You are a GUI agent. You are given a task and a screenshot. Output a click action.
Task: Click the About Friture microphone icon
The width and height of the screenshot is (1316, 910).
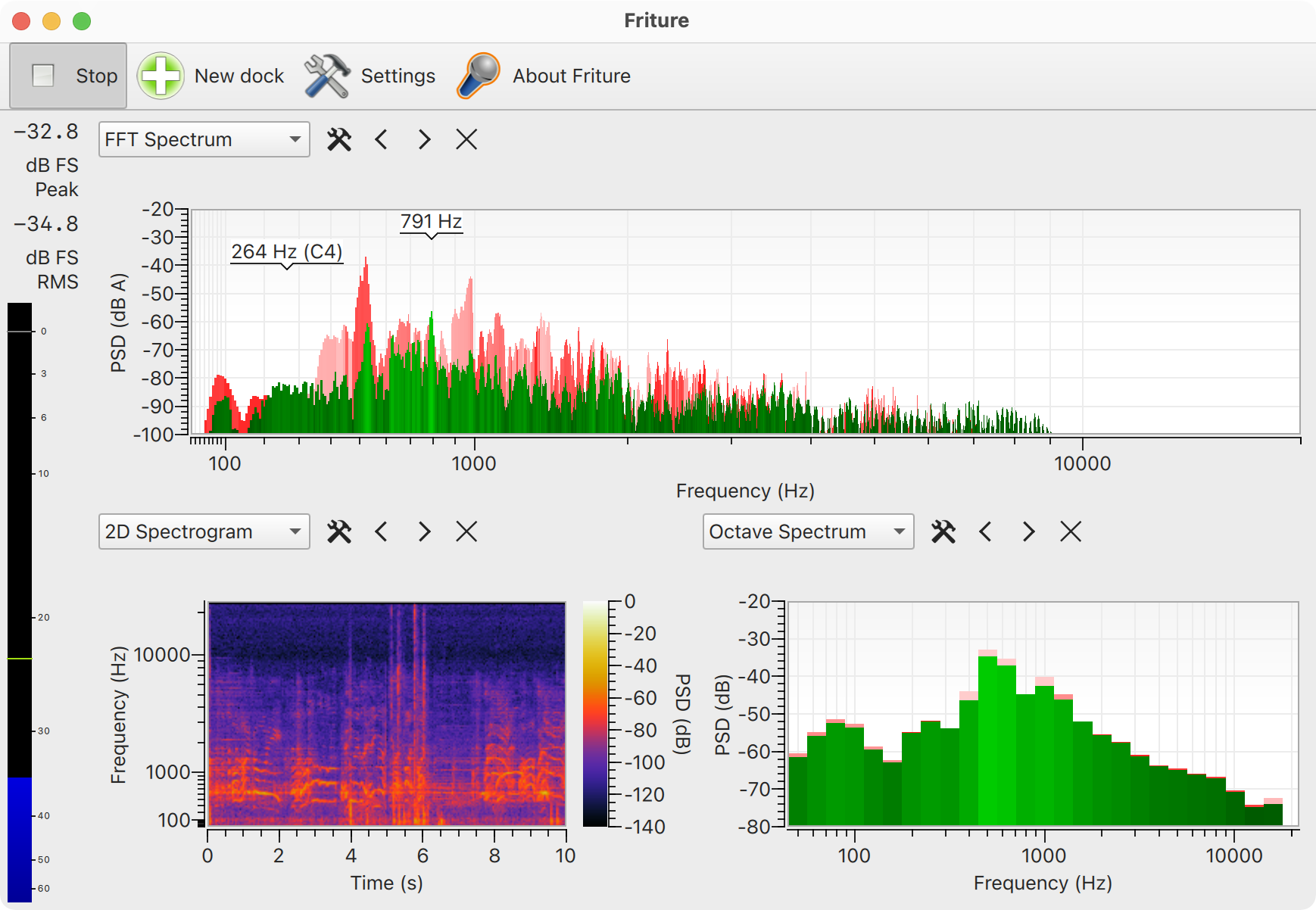(479, 76)
